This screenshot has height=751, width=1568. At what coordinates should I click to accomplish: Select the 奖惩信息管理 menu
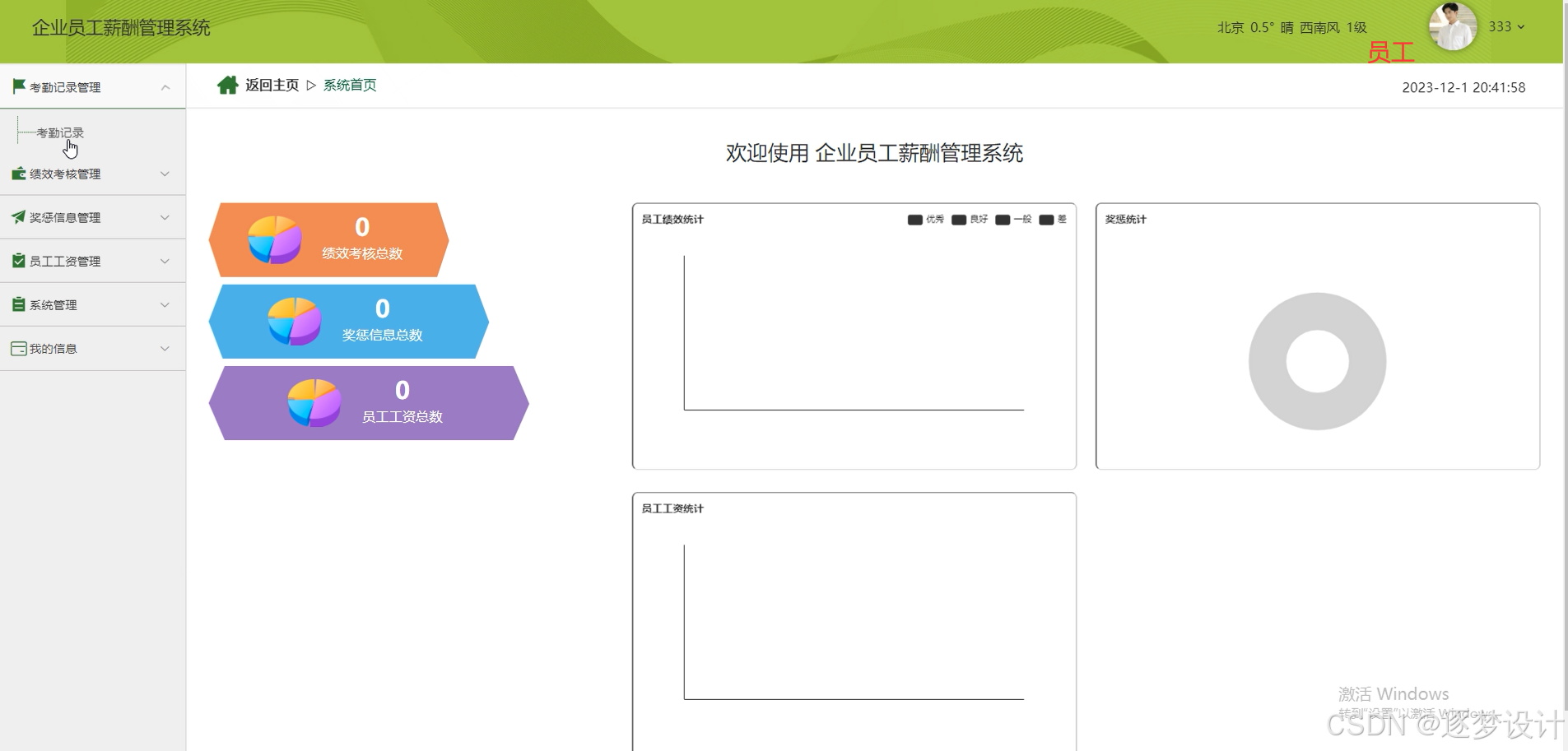92,217
